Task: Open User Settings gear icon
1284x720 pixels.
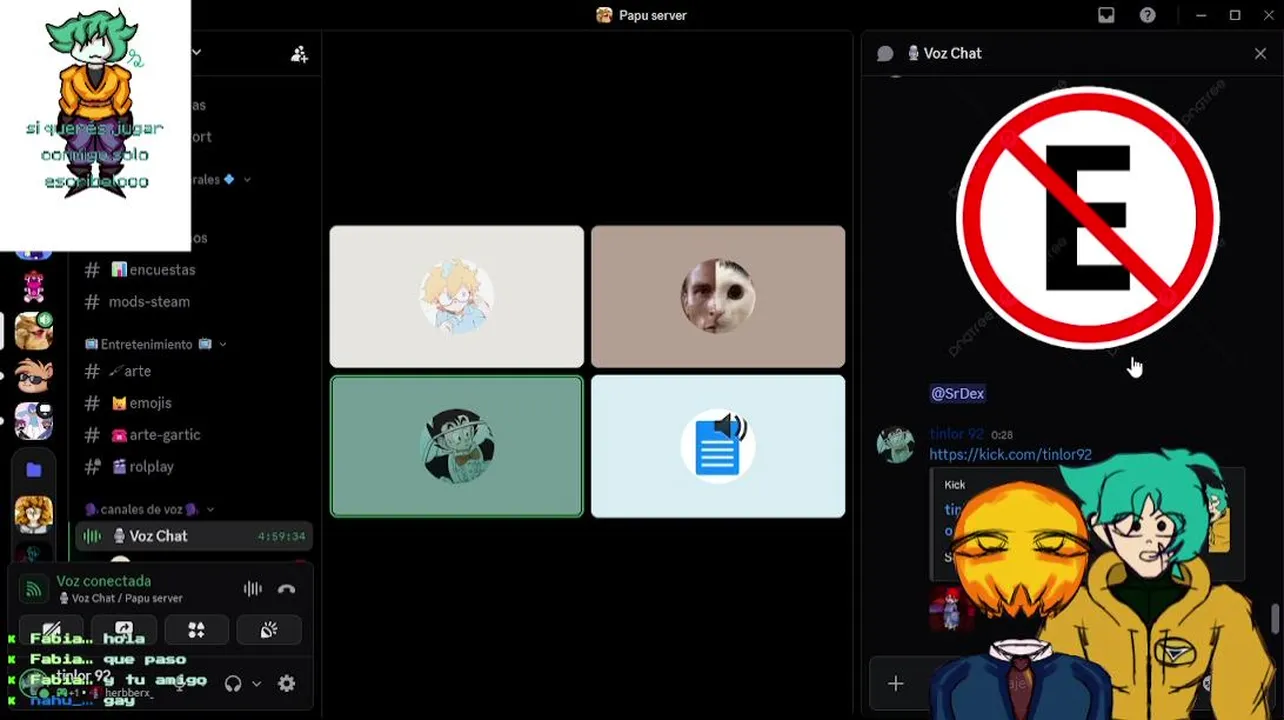Action: point(287,684)
